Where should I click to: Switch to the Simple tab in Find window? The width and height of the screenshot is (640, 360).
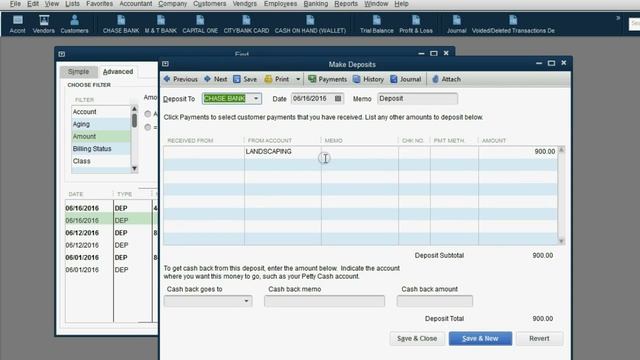(x=78, y=71)
